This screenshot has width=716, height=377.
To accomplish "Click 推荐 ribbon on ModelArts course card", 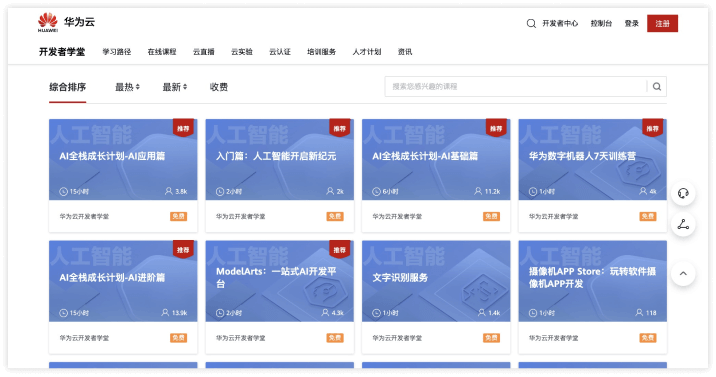I will tap(340, 249).
